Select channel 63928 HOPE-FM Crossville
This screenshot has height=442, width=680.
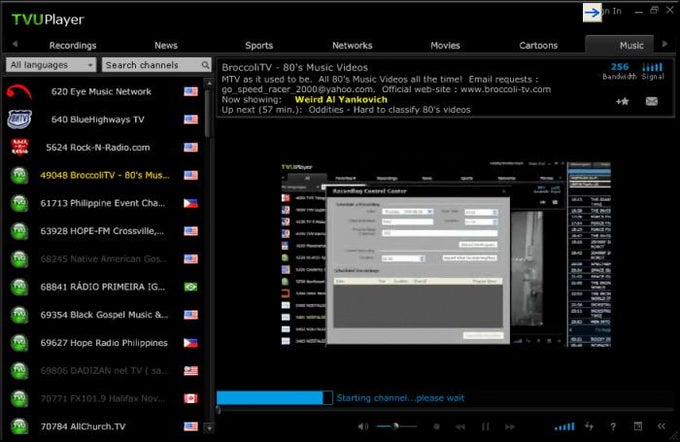tap(102, 231)
